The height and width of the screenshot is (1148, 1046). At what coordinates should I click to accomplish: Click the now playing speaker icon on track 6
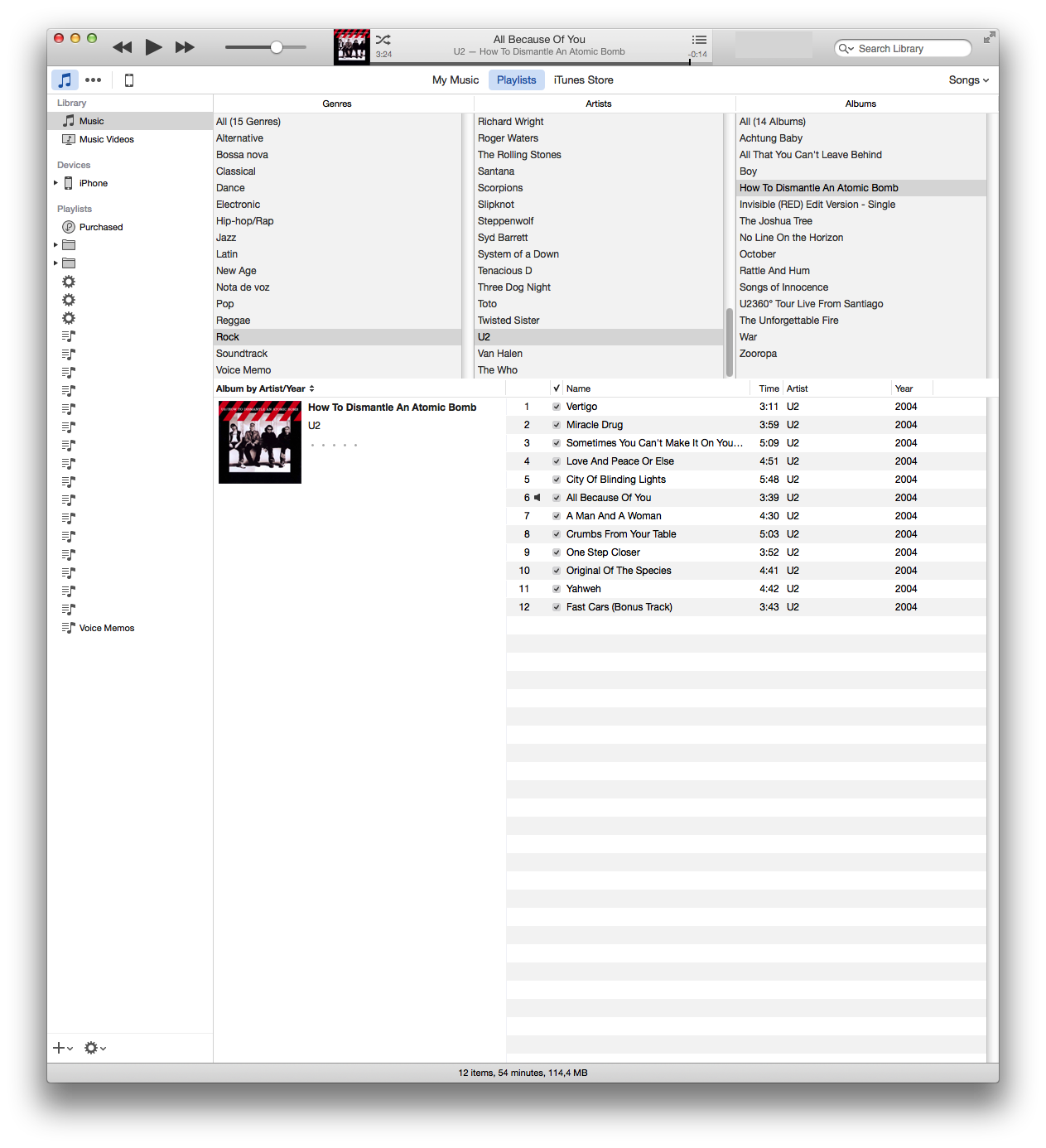click(537, 498)
